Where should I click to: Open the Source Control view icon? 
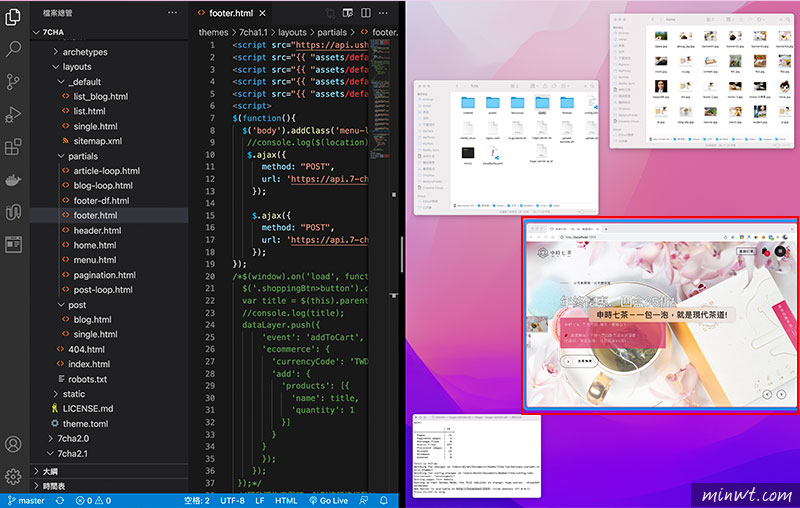pyautogui.click(x=13, y=82)
